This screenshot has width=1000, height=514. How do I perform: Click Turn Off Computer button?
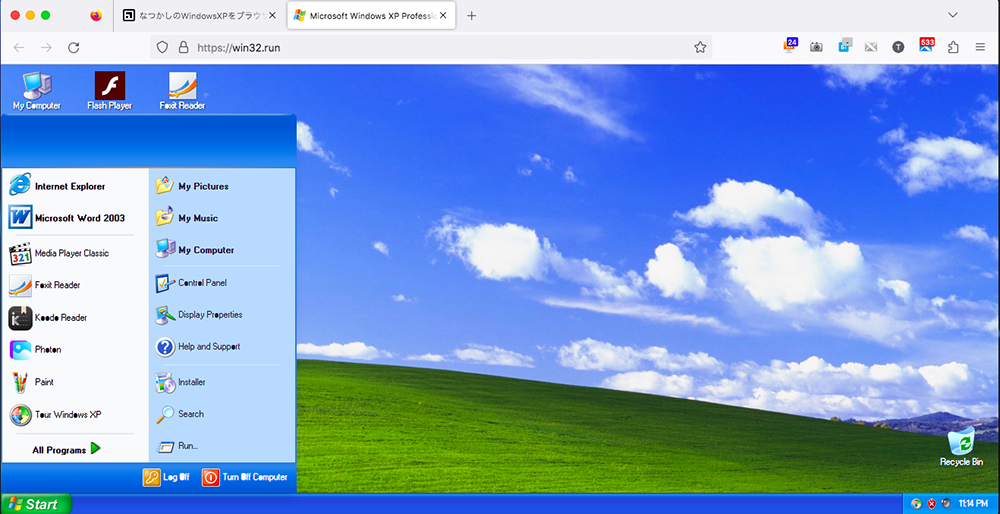pyautogui.click(x=245, y=477)
